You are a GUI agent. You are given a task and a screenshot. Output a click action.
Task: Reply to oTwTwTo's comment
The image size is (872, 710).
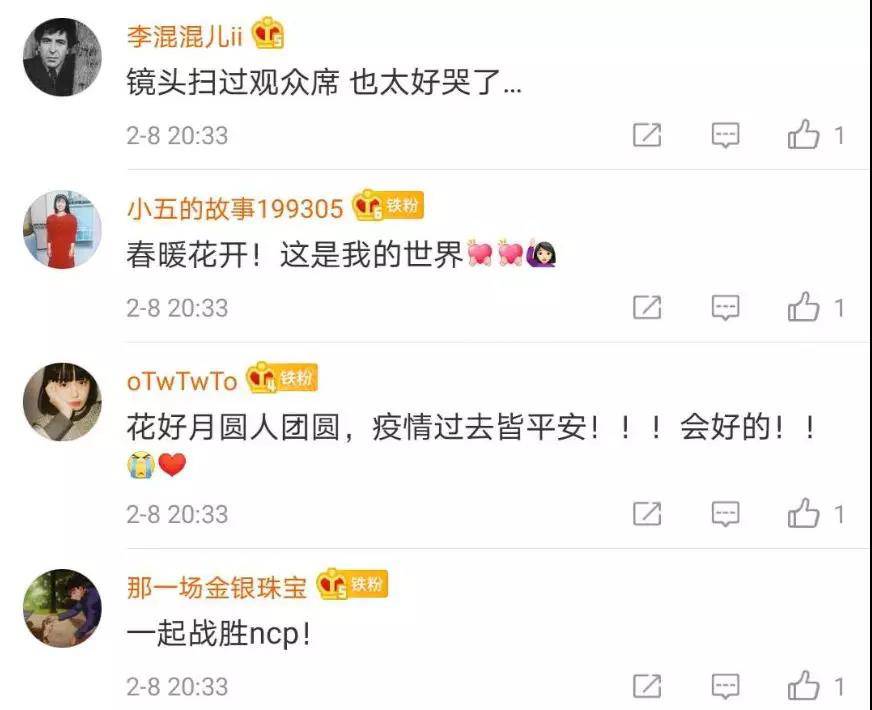(726, 513)
